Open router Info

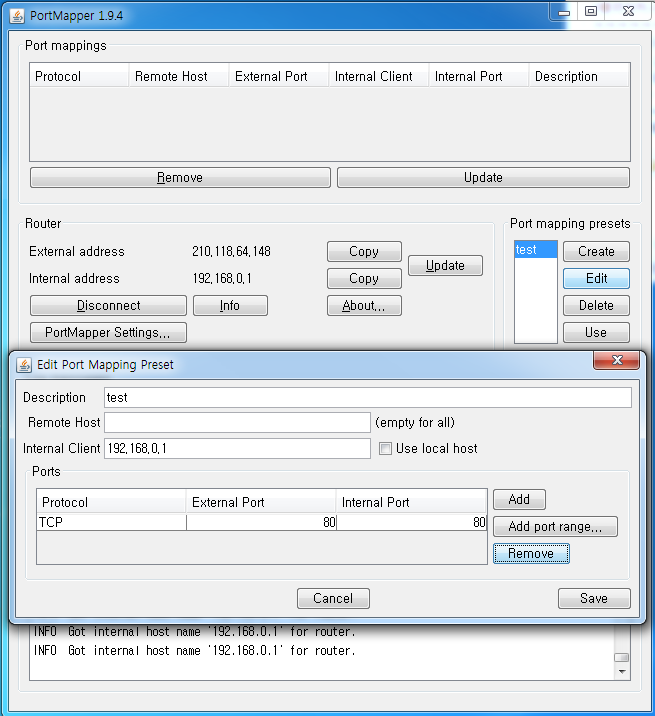point(230,305)
